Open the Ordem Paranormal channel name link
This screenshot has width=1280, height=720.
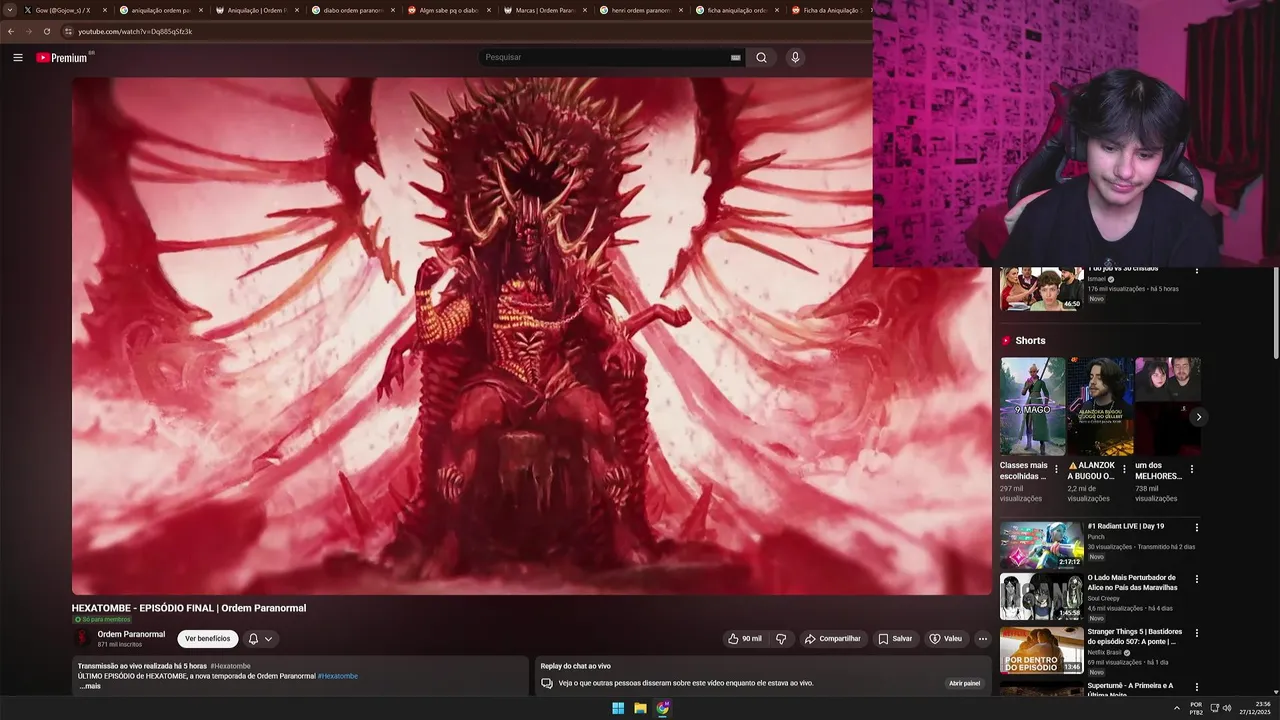(131, 634)
